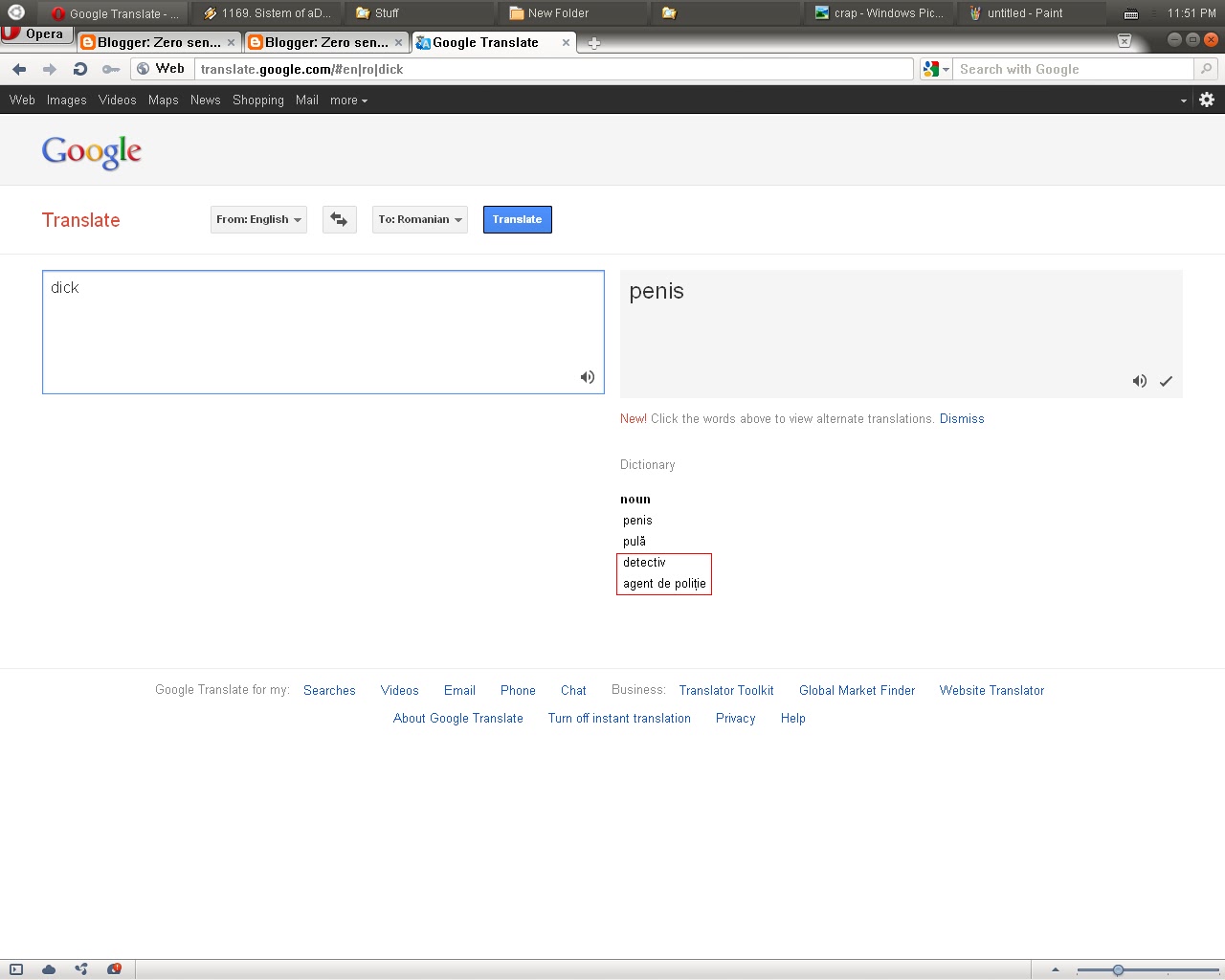The image size is (1225, 980).
Task: Open Web in Google top bar
Action: 22,100
